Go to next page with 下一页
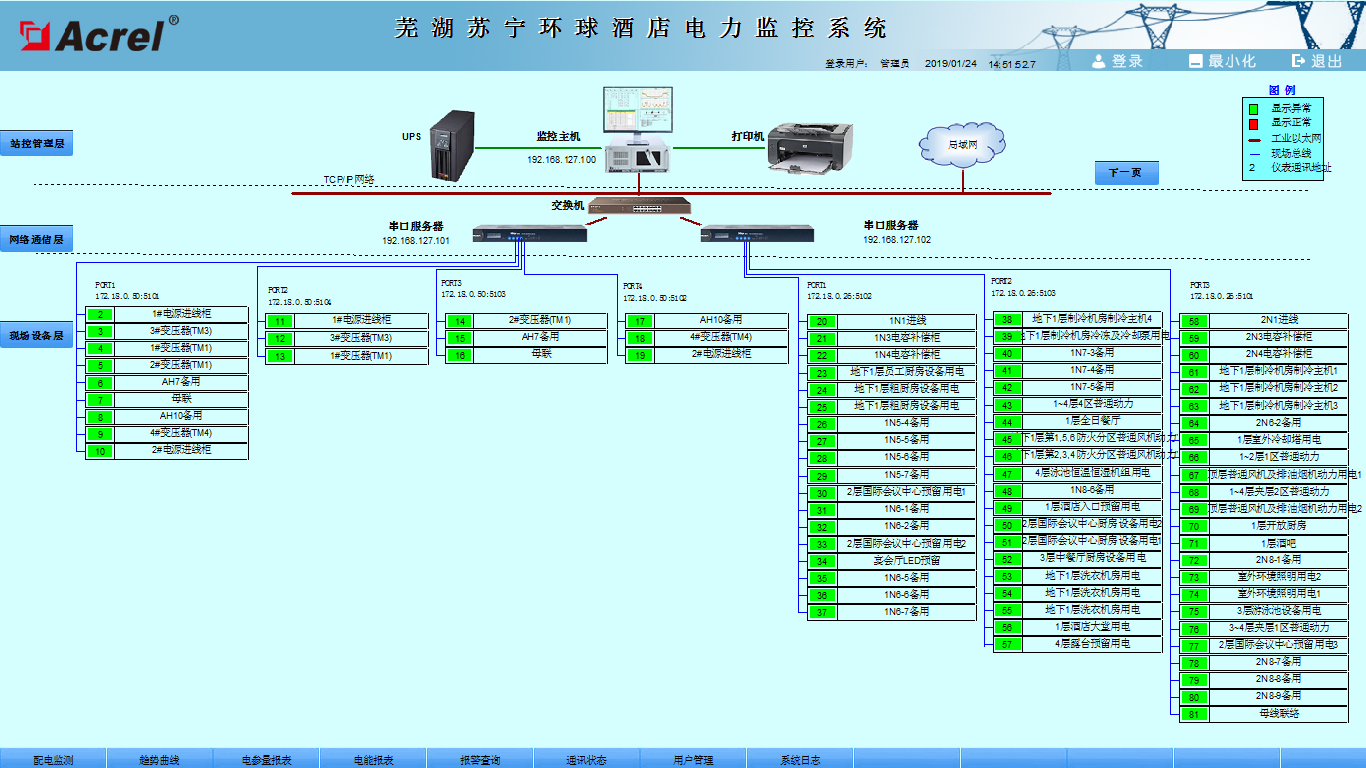This screenshot has height=768, width=1366. [x=1125, y=173]
